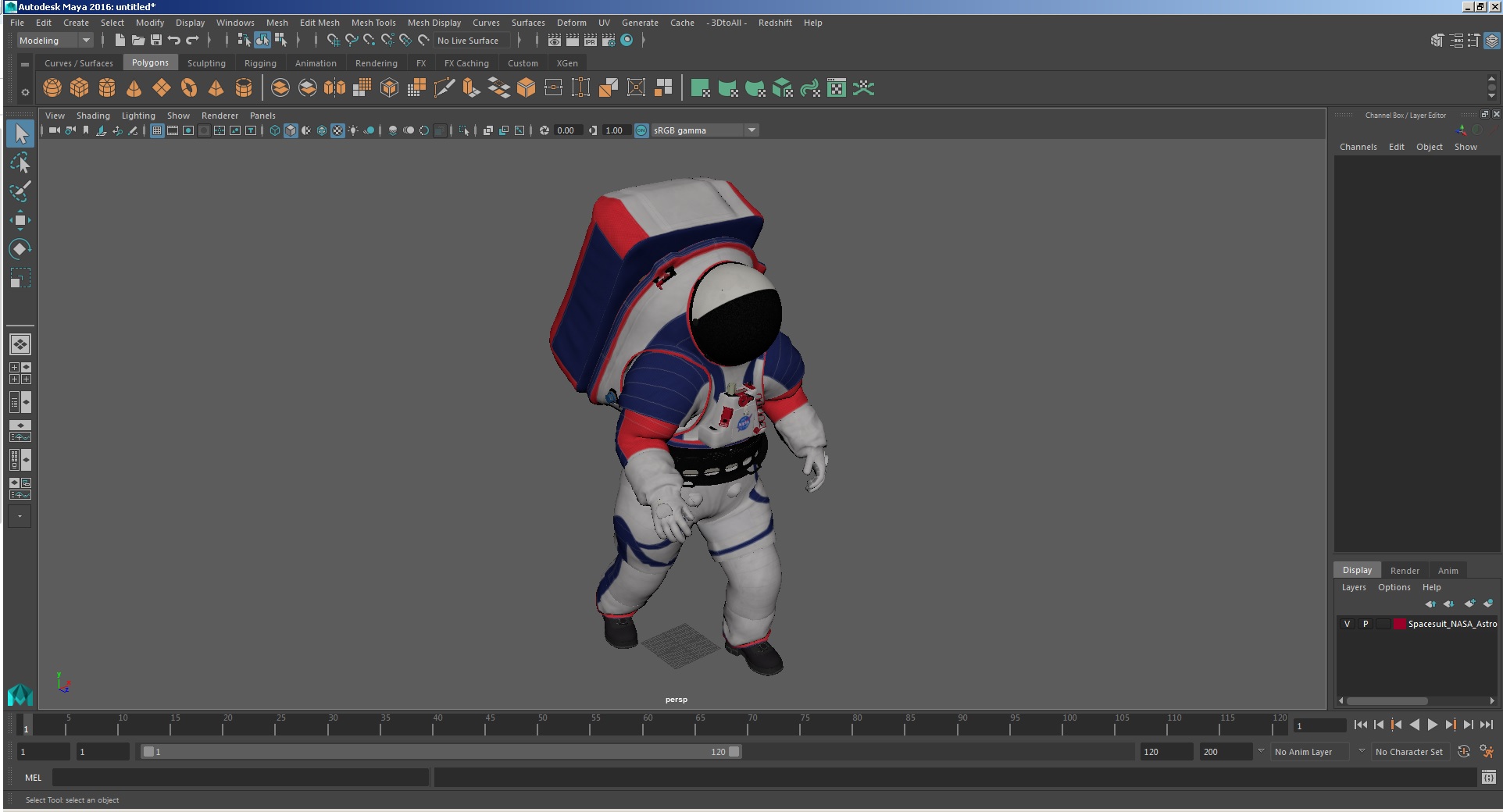Create a polygon sphere from the shelf
This screenshot has width=1503, height=812.
tap(52, 88)
